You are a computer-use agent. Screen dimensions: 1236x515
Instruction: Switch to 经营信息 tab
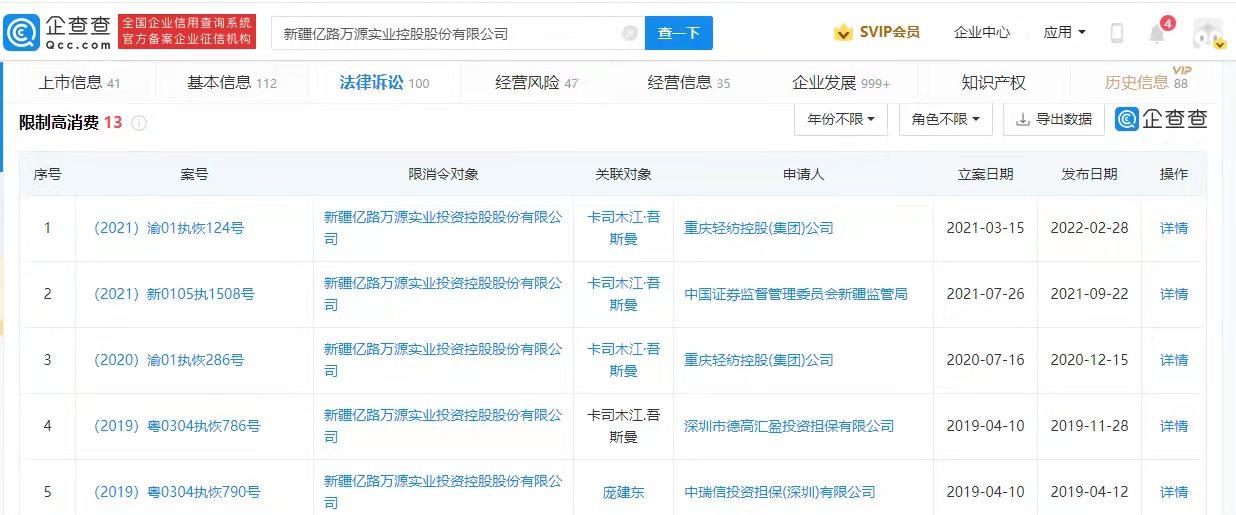689,82
